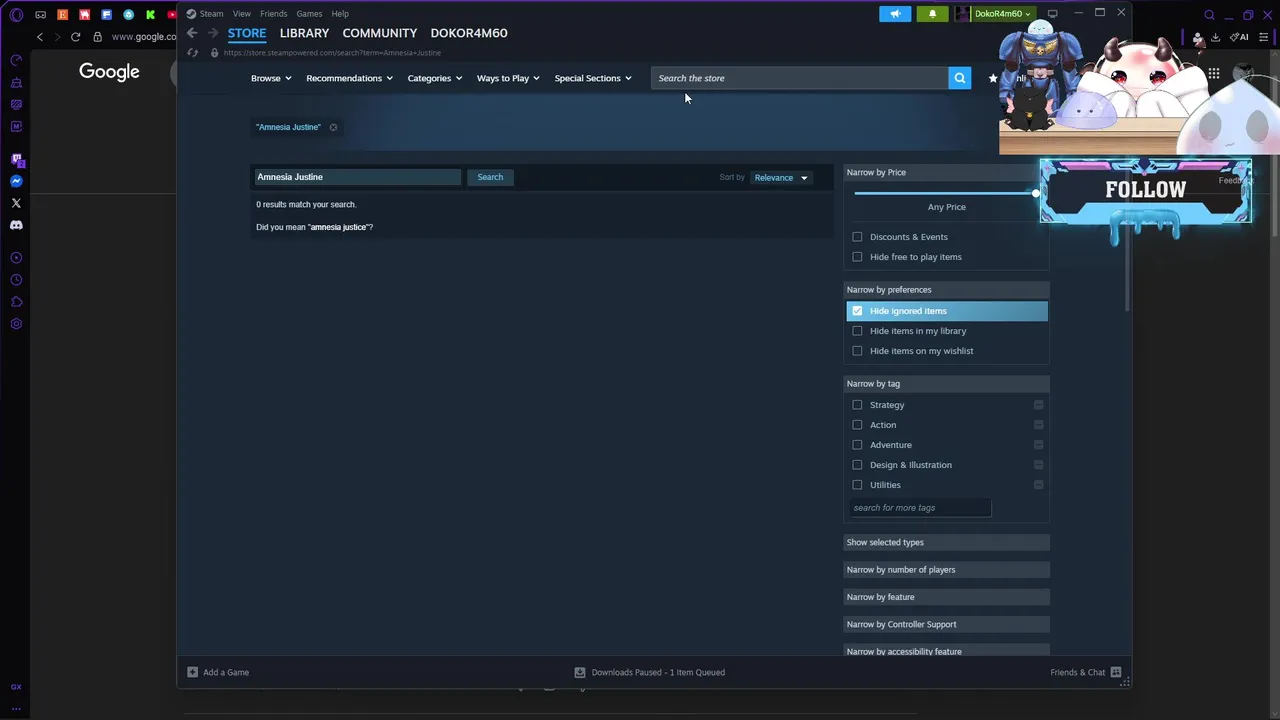Click the price range slider handle
Screen dimensions: 1280x720
[x=1036, y=193]
